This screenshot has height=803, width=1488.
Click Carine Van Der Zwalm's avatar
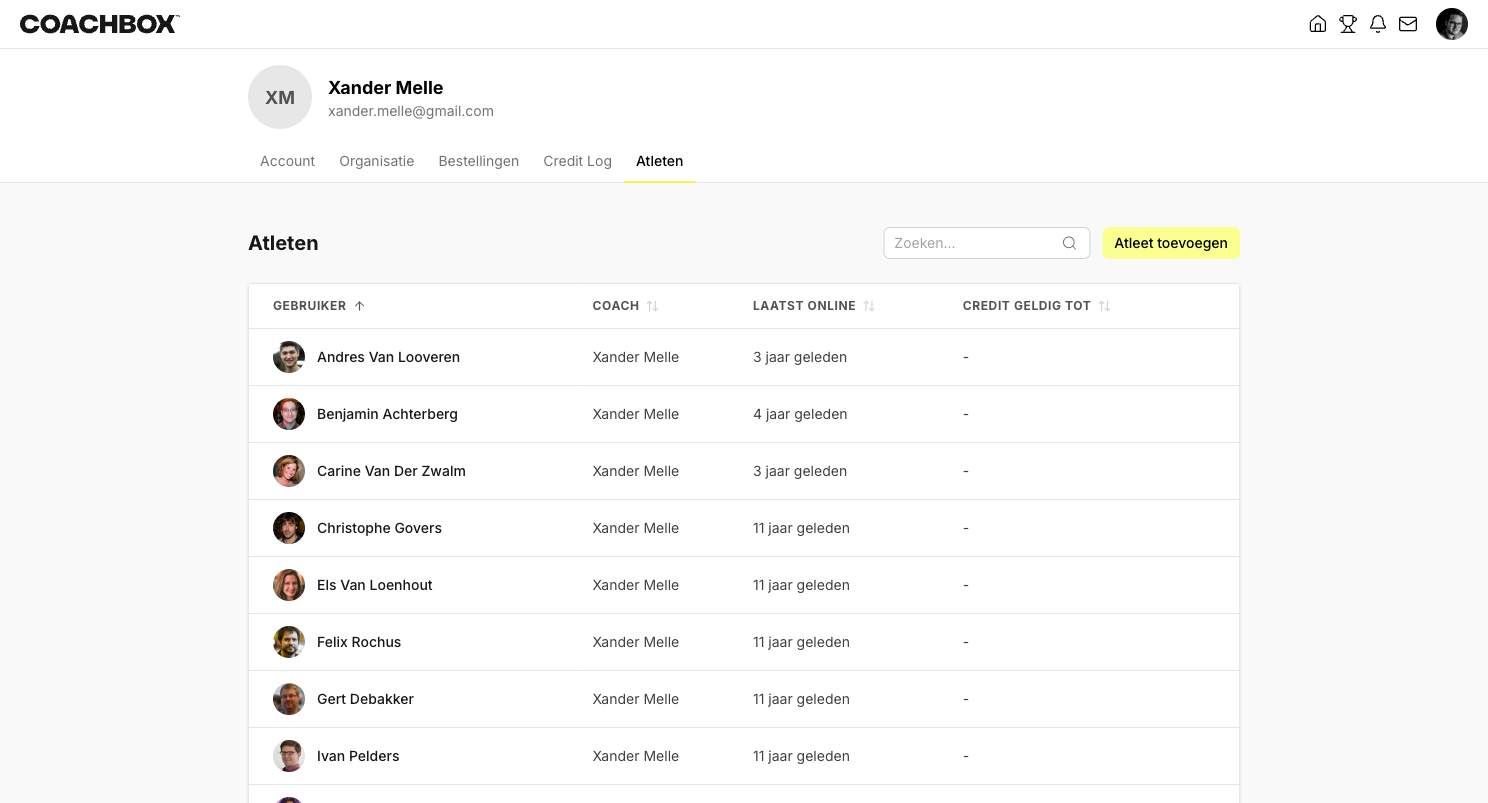tap(289, 471)
